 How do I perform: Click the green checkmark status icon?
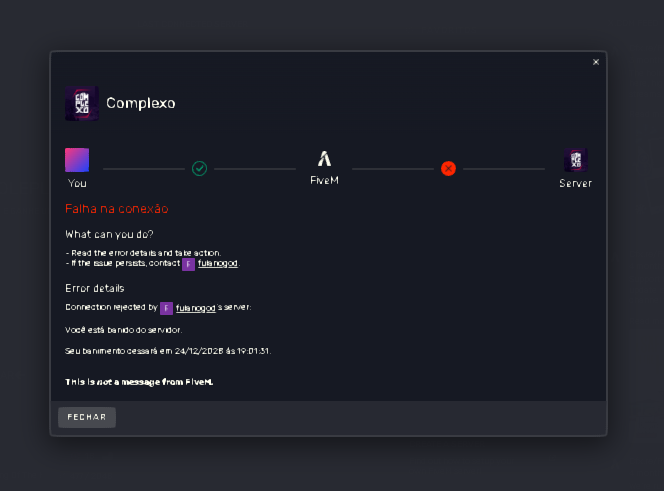199,169
